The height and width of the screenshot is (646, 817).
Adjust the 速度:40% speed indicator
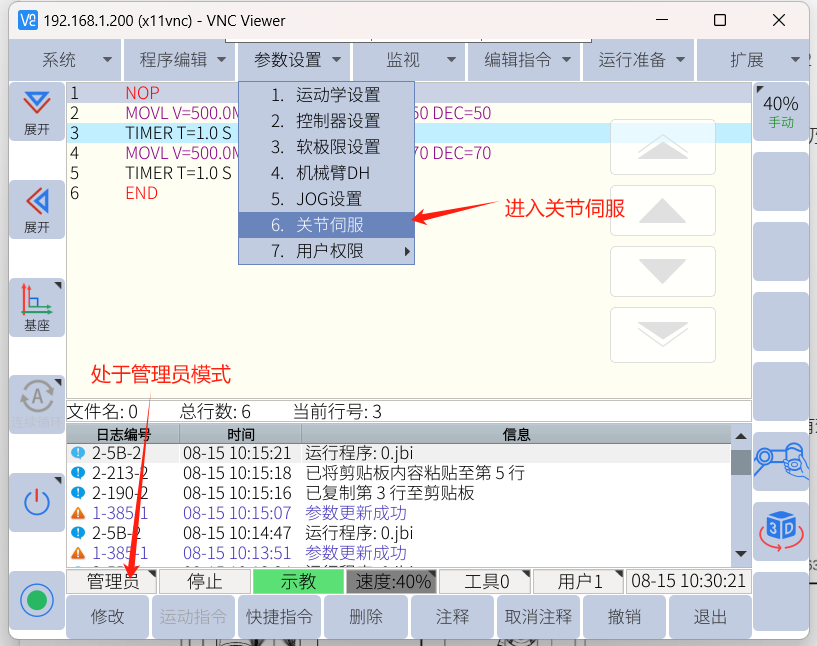391,581
